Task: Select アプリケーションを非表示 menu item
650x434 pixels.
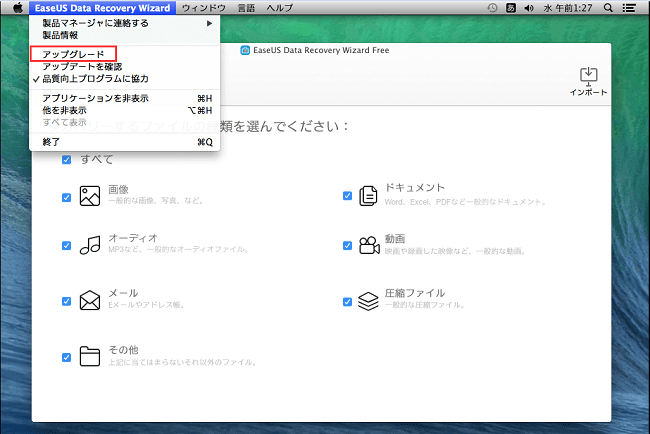Action: (x=124, y=98)
